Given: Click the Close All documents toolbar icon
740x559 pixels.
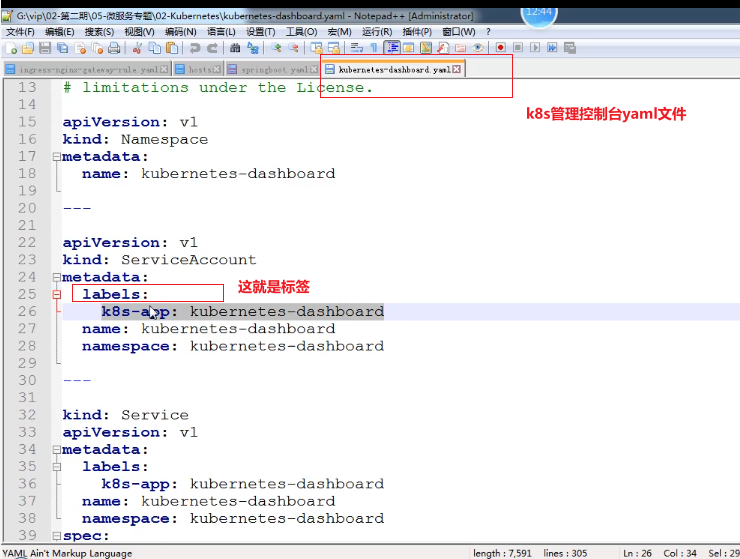Looking at the screenshot, I should [97, 48].
